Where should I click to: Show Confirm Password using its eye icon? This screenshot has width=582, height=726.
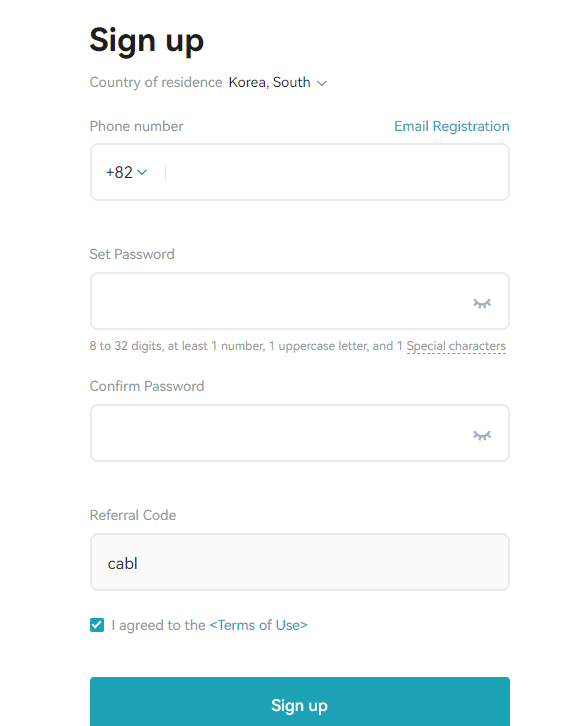[x=482, y=435]
